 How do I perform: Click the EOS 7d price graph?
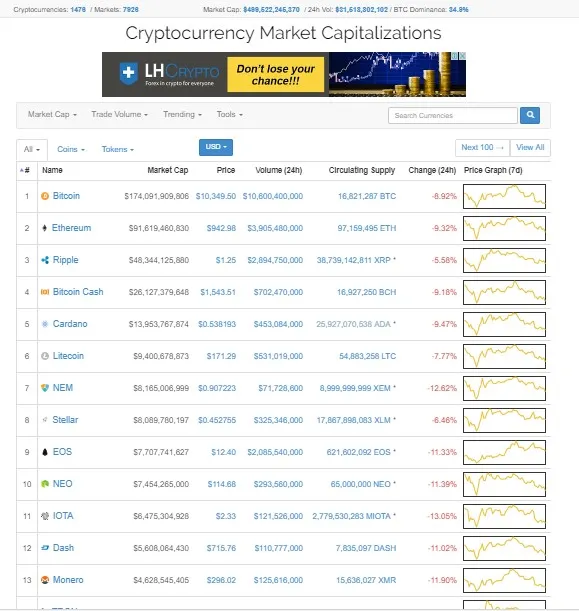pos(504,452)
